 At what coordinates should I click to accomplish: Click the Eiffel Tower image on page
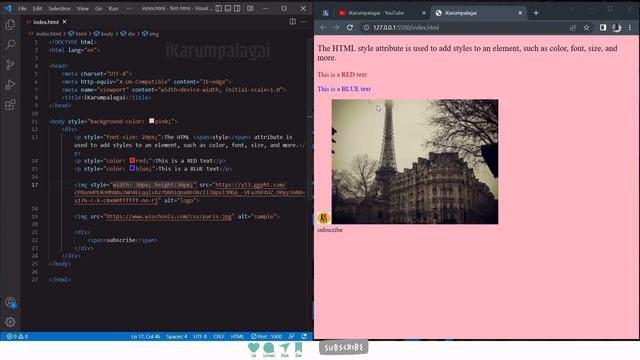(x=415, y=162)
